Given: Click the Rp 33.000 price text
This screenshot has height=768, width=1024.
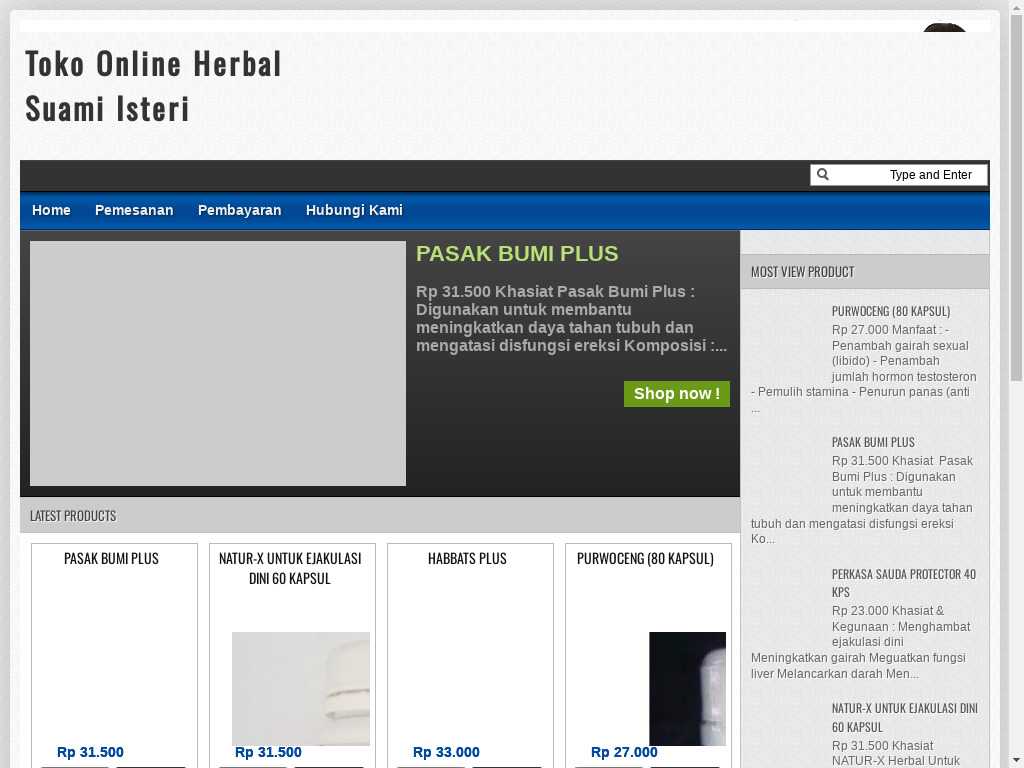Looking at the screenshot, I should pyautogui.click(x=446, y=752).
